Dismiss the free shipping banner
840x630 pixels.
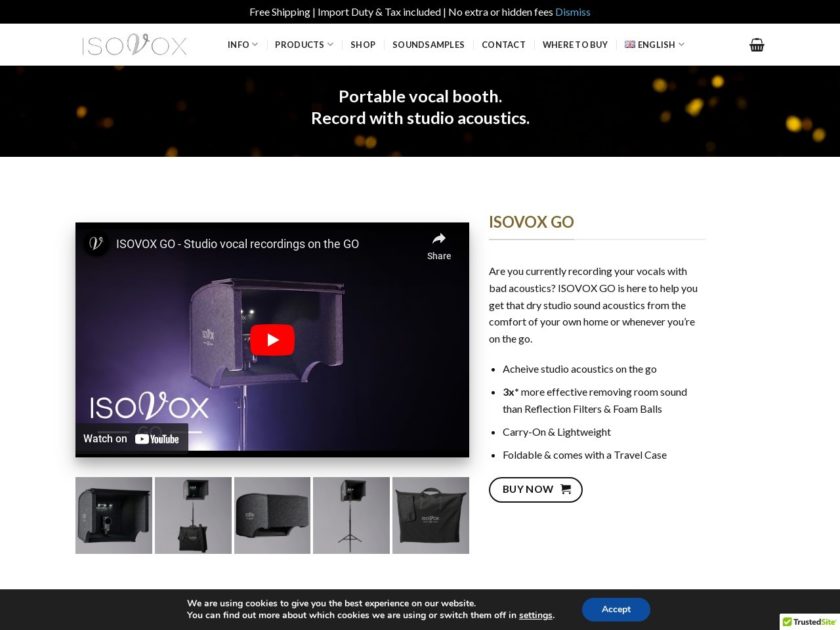[x=573, y=12]
